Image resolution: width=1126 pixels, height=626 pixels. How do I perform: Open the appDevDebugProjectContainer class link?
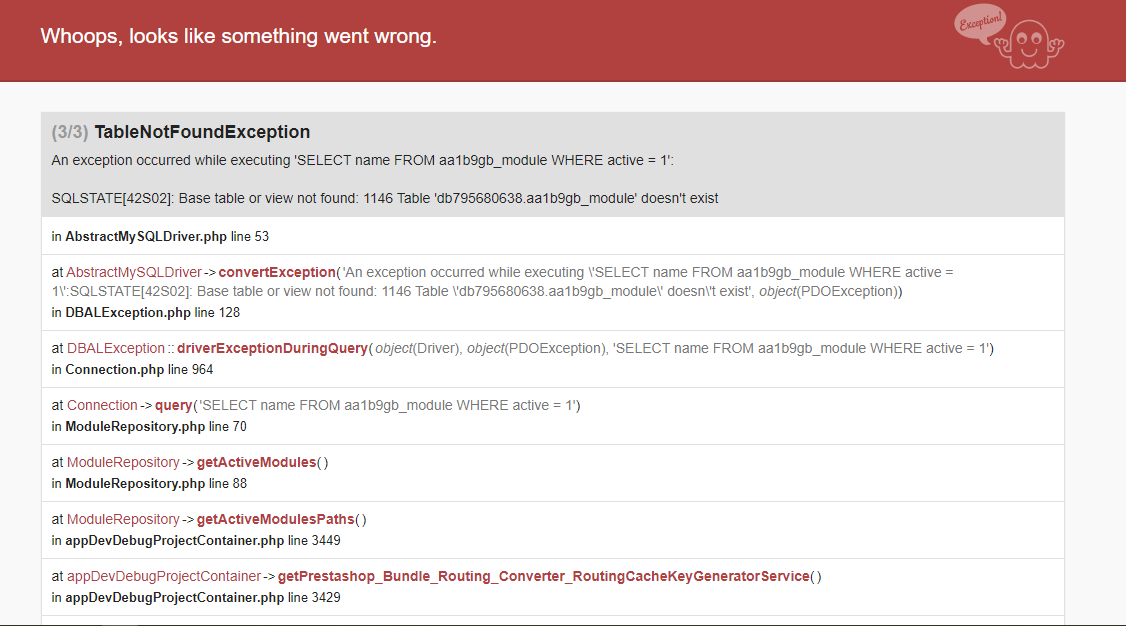coord(164,576)
